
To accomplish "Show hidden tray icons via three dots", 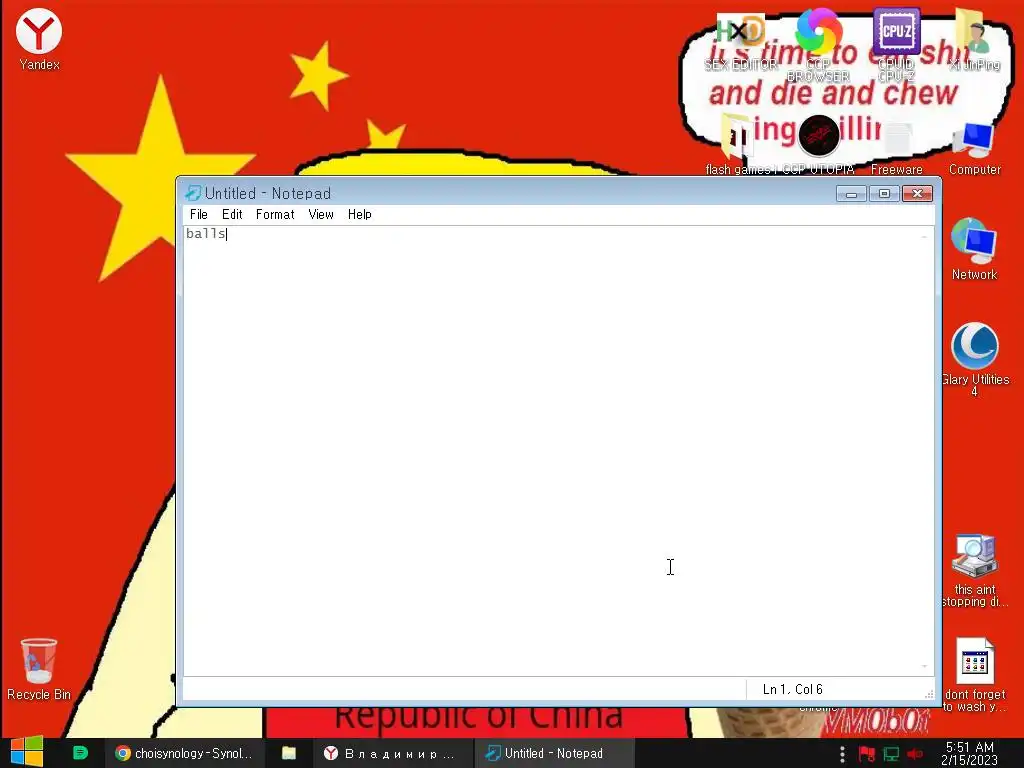I will (842, 754).
